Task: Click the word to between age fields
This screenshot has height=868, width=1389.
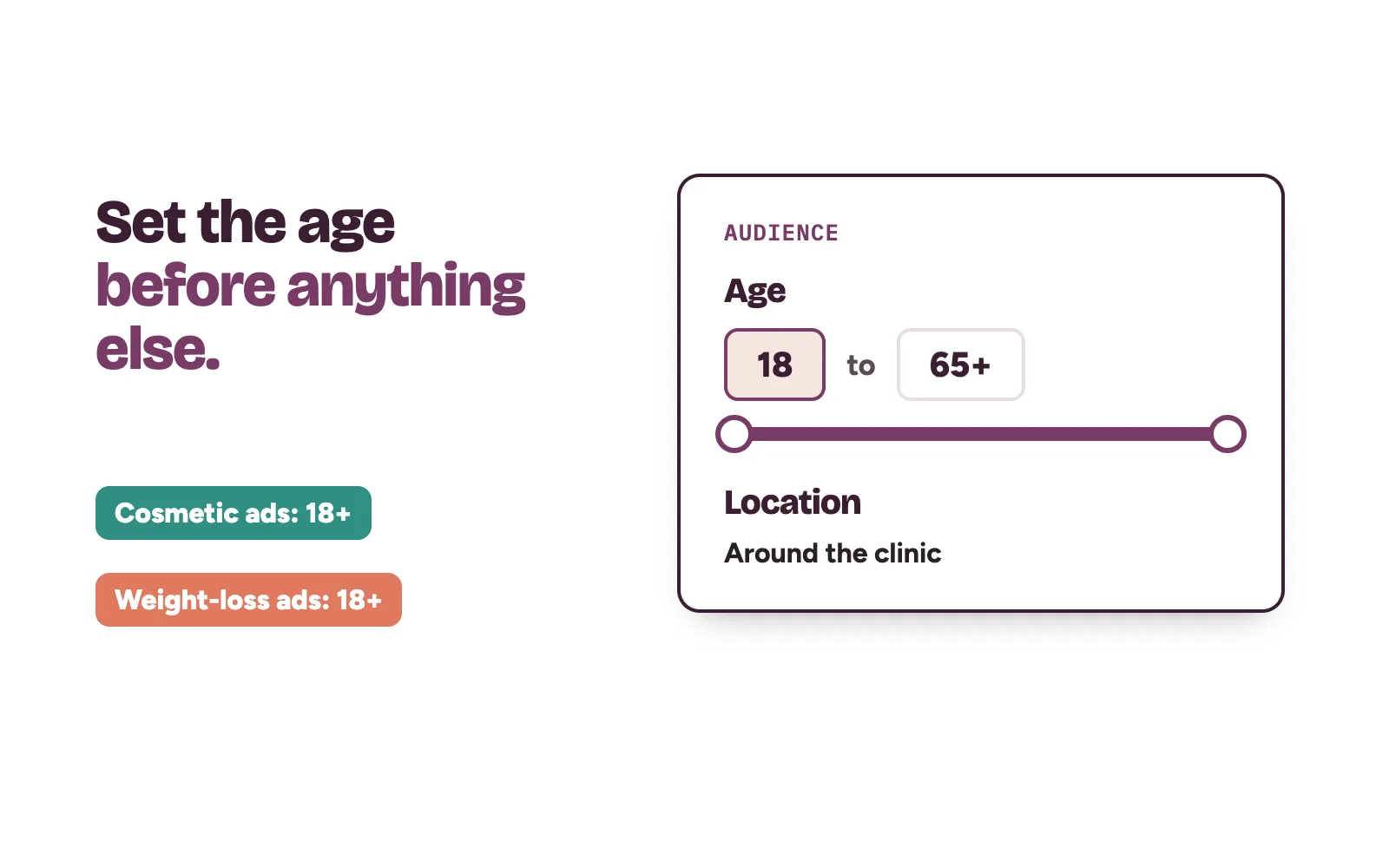Action: (861, 365)
